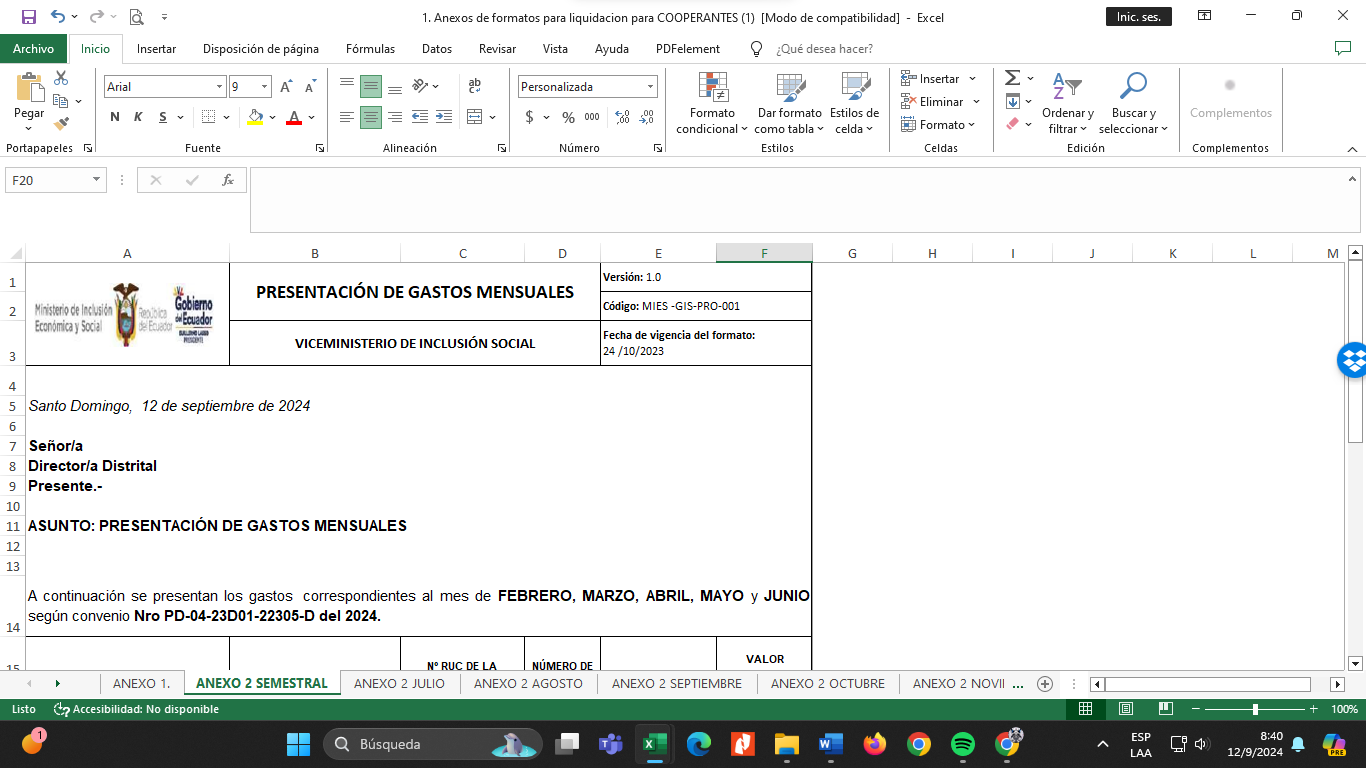This screenshot has width=1366, height=768.
Task: Click the Cut scissors icon
Action: coord(61,78)
